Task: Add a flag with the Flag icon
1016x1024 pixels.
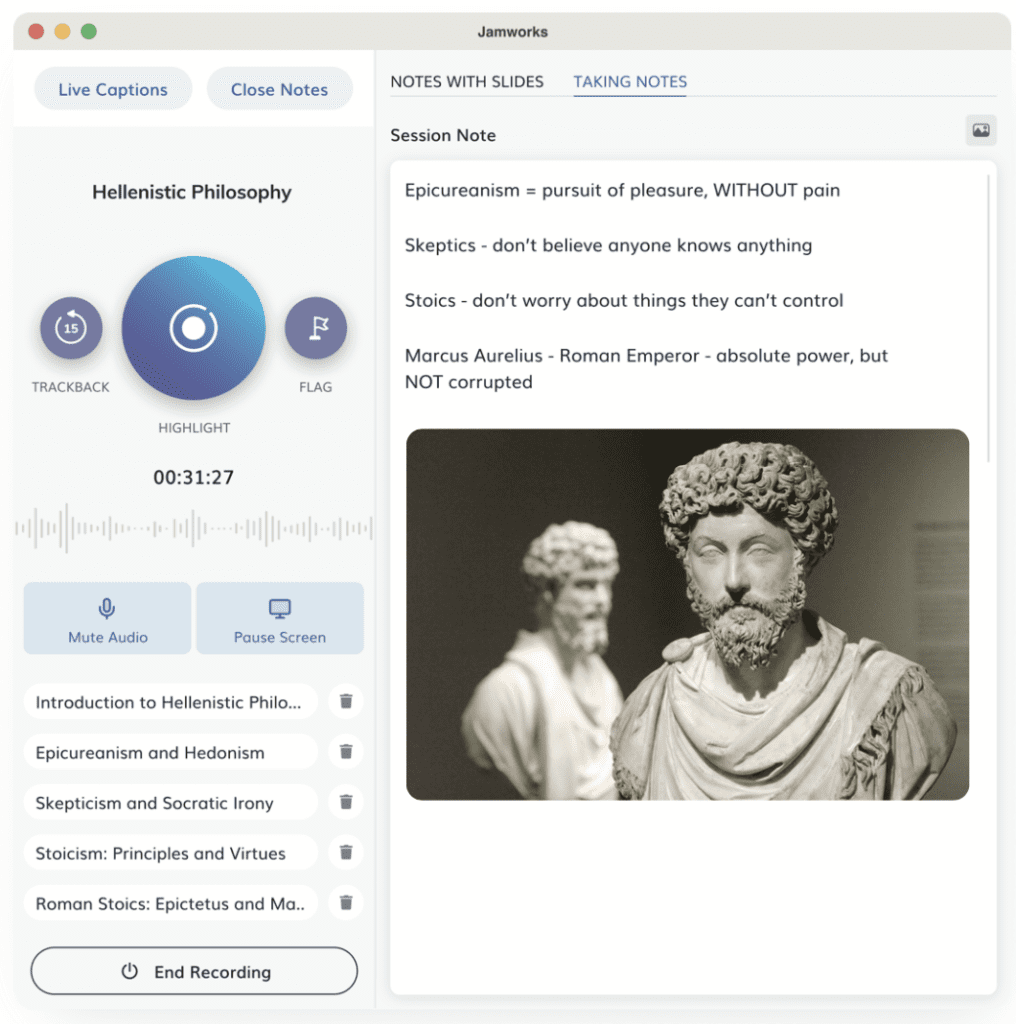Action: pos(316,327)
